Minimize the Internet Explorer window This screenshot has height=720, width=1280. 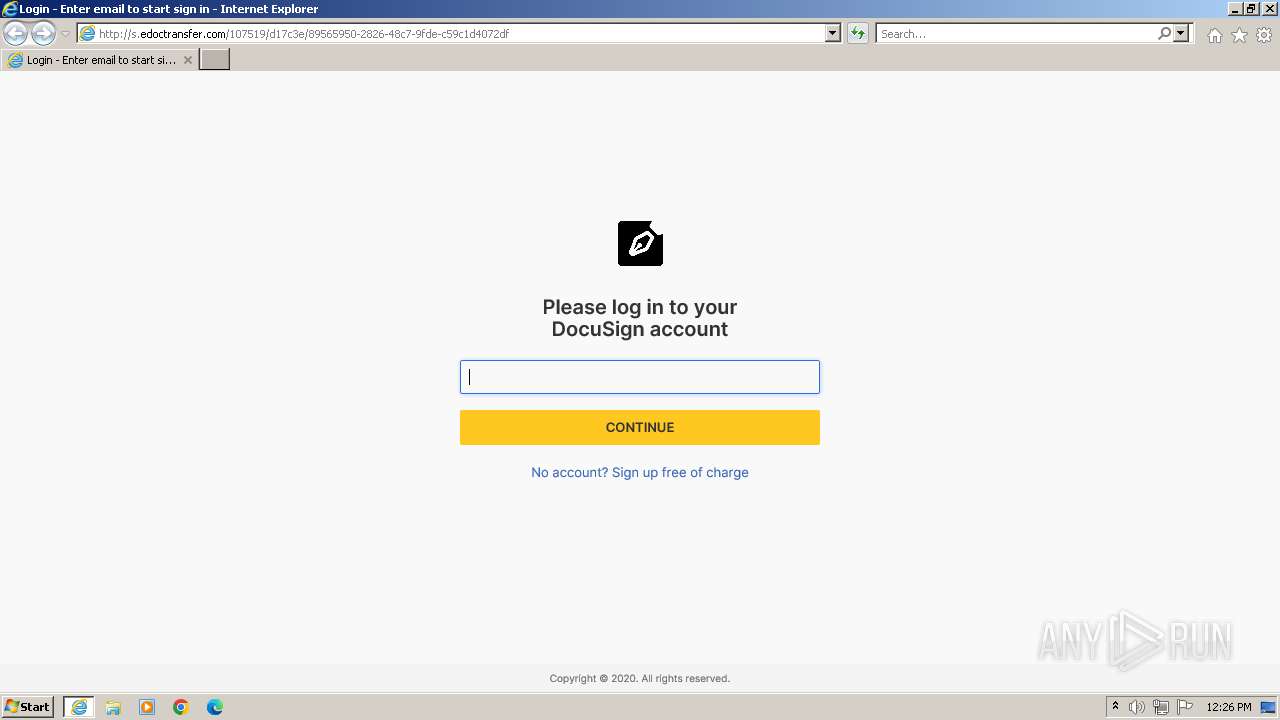point(1235,9)
